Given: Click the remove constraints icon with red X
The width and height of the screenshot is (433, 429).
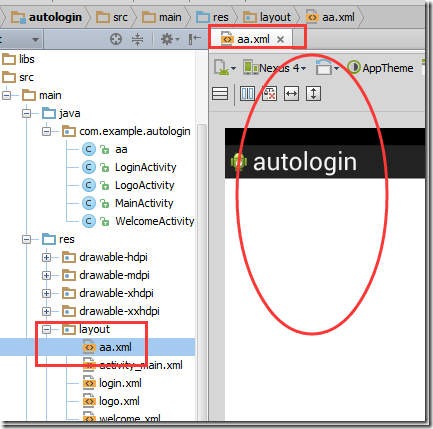Looking at the screenshot, I should tap(269, 94).
